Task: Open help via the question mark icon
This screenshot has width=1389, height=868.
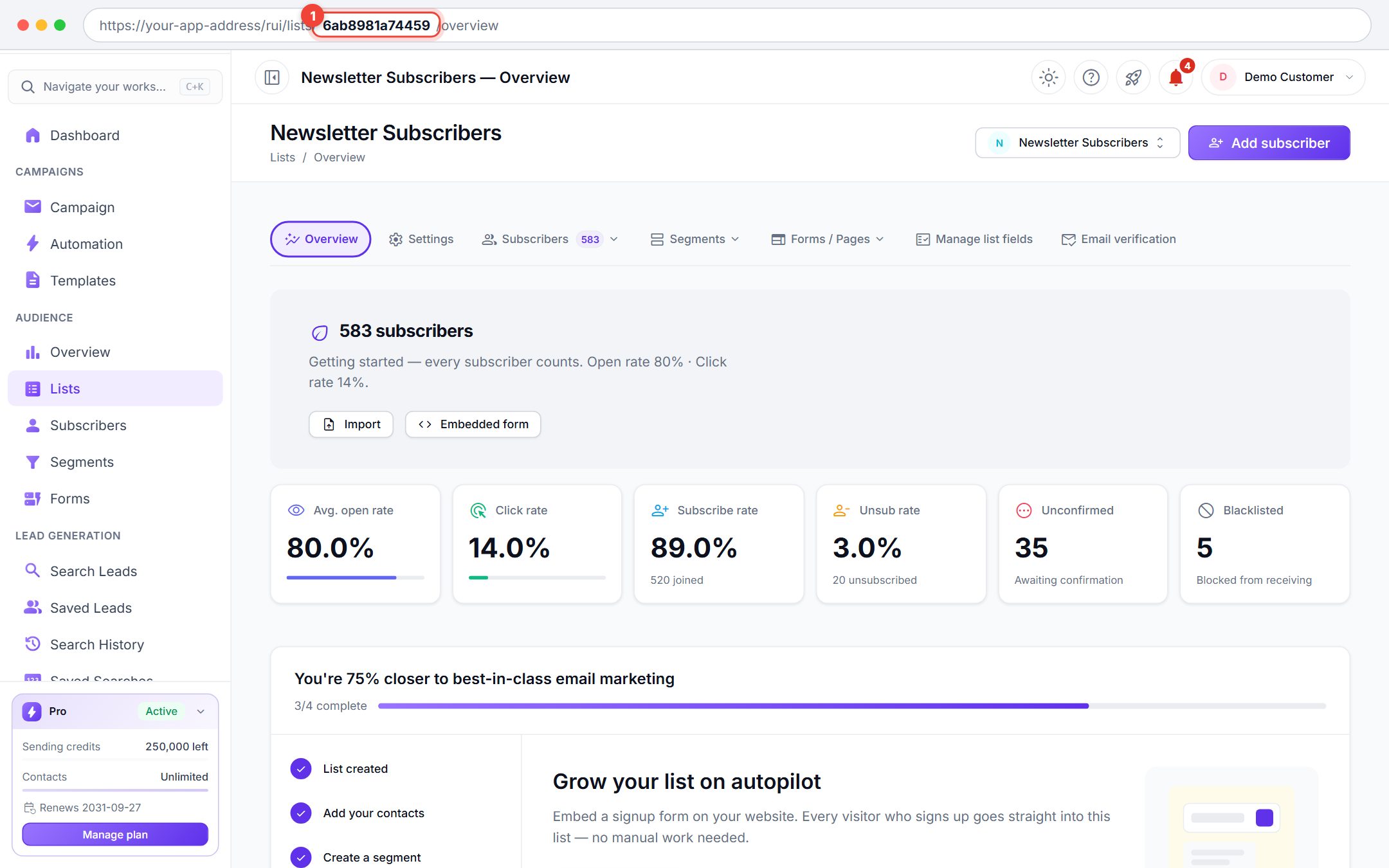Action: [1091, 78]
